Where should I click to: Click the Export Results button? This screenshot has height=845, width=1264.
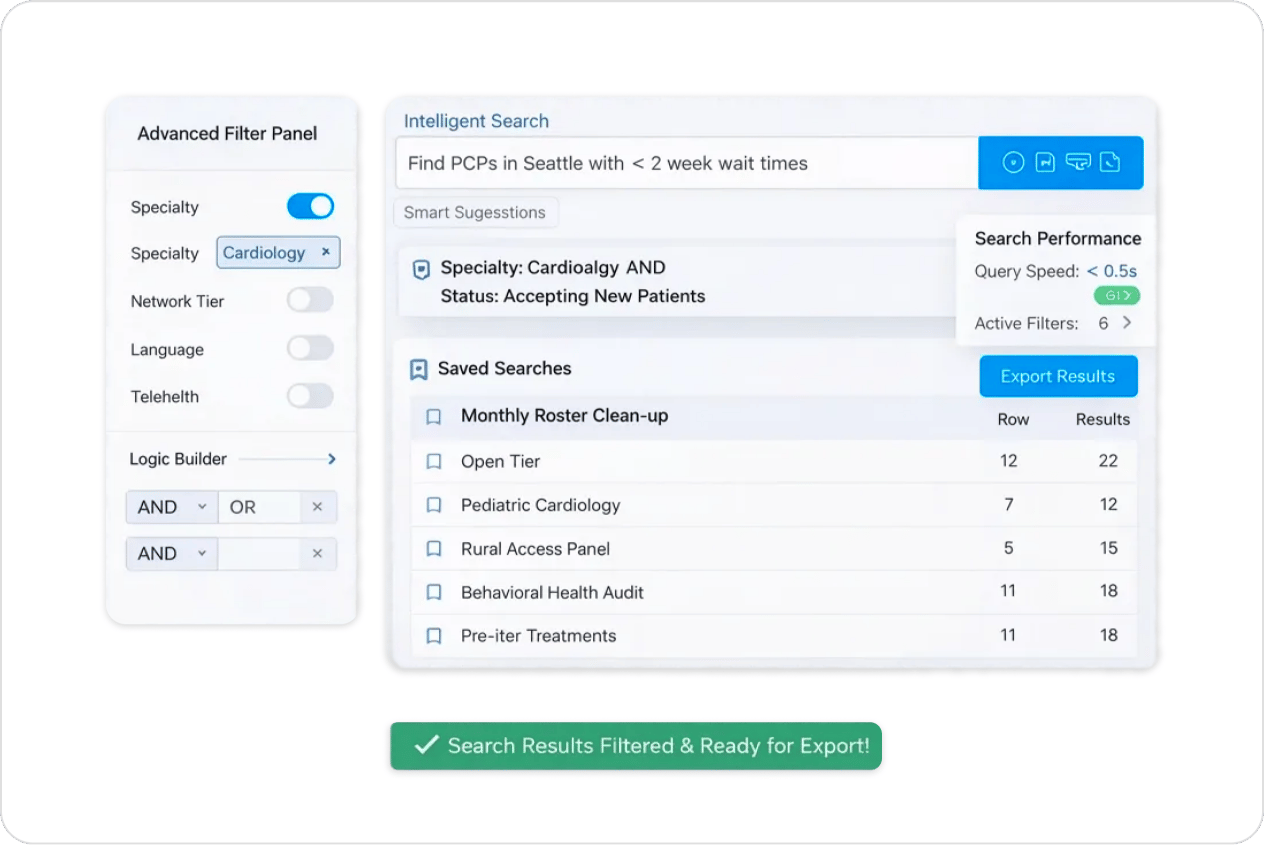pos(1057,377)
